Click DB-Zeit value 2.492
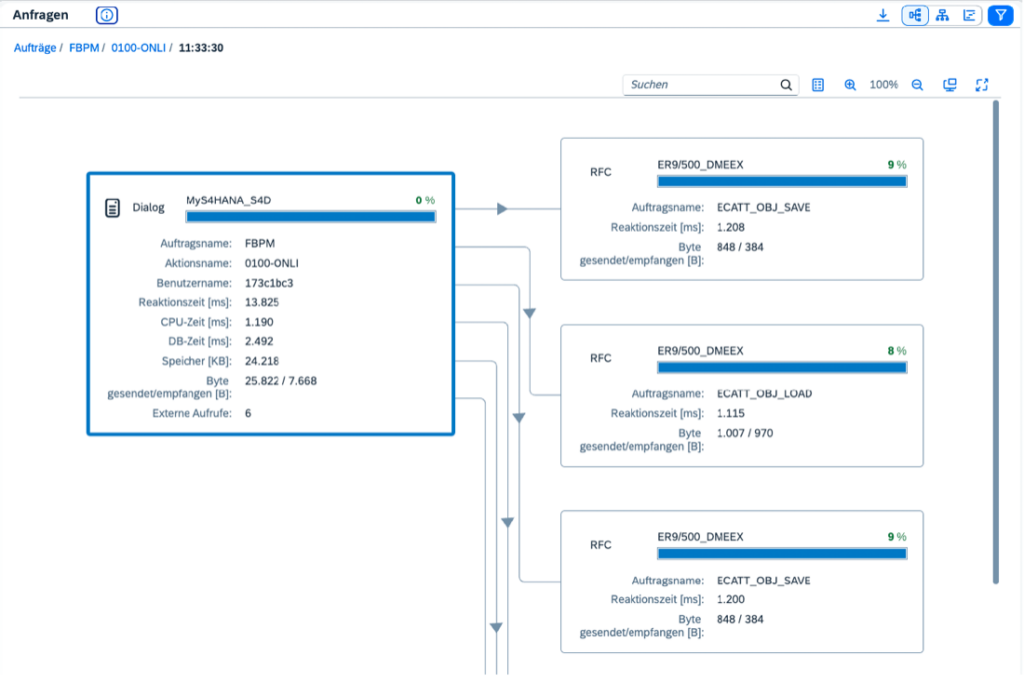Viewport: 1024px width, 682px height. coord(259,342)
